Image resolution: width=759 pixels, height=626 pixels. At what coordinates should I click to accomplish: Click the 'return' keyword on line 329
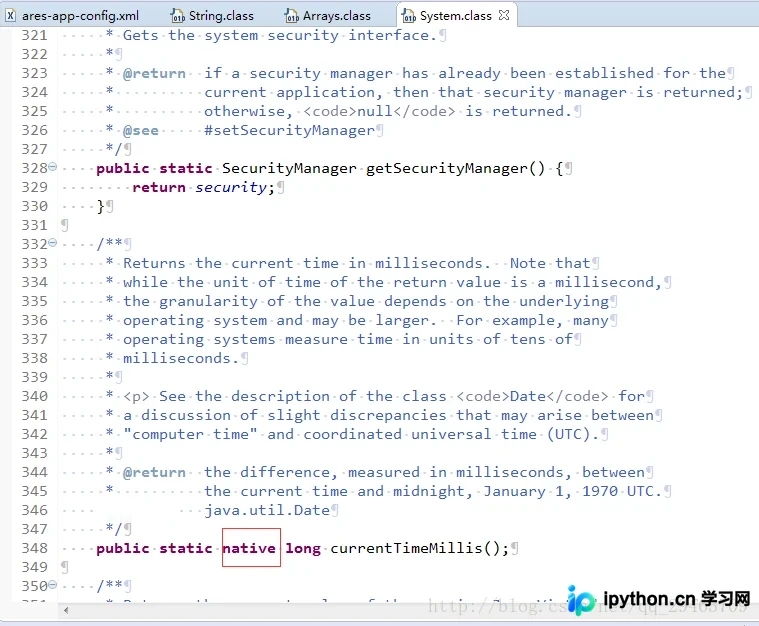coord(159,187)
